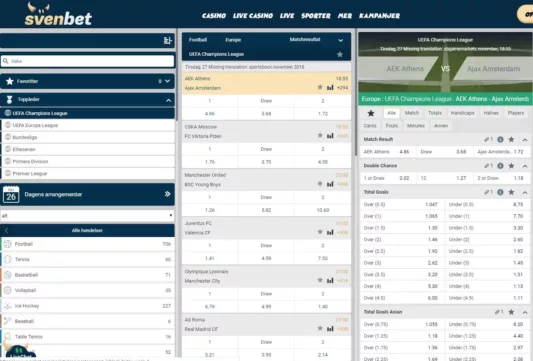Screen dimensions: 533x361
Task: Click the Match Result link icon
Action: point(488,139)
